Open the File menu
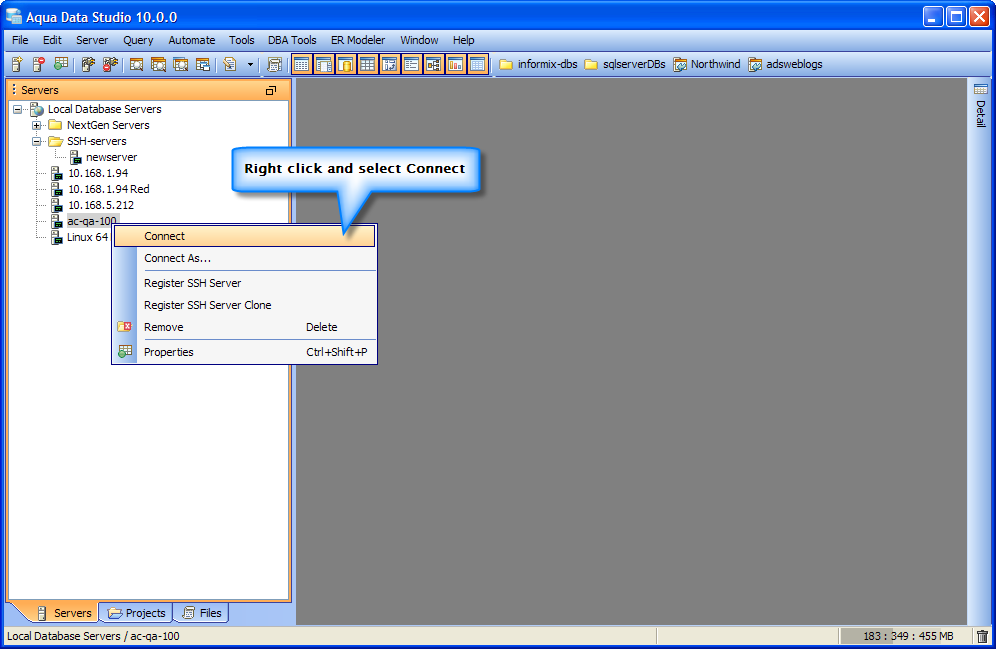Screen dimensions: 996x649 (x=20, y=40)
